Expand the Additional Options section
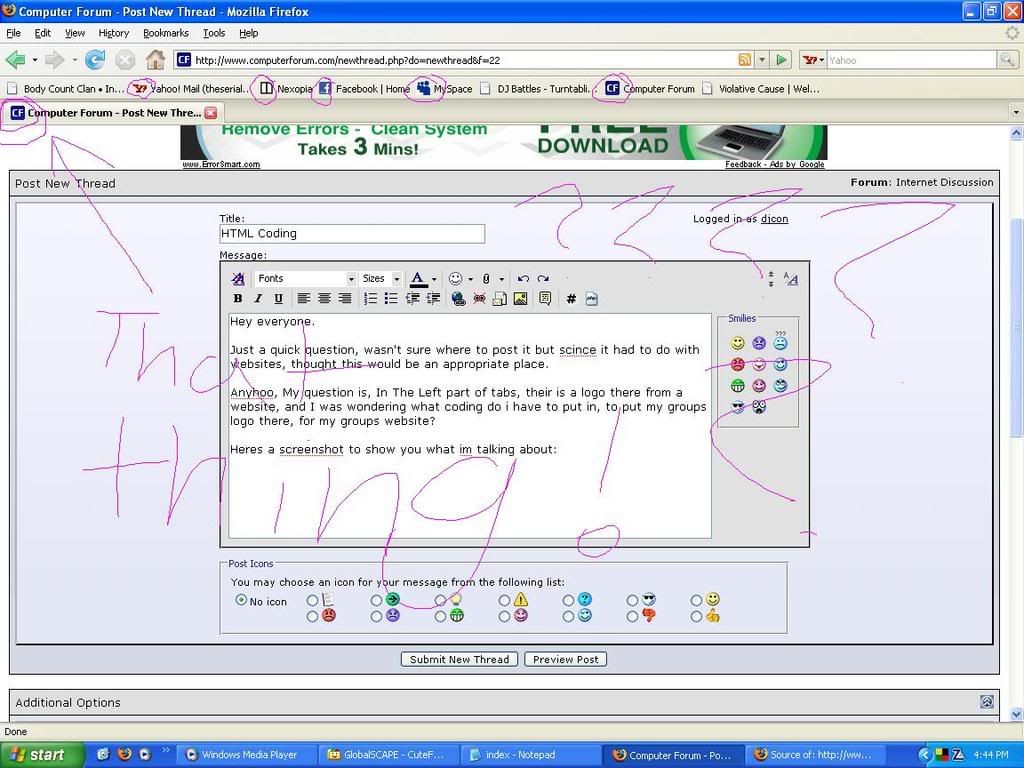 [x=987, y=702]
